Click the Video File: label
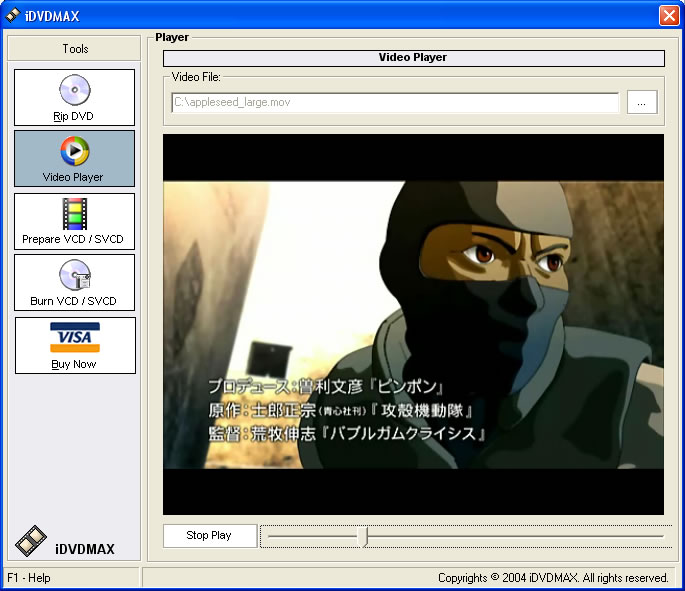Viewport: 685px width, 591px height. 196,77
